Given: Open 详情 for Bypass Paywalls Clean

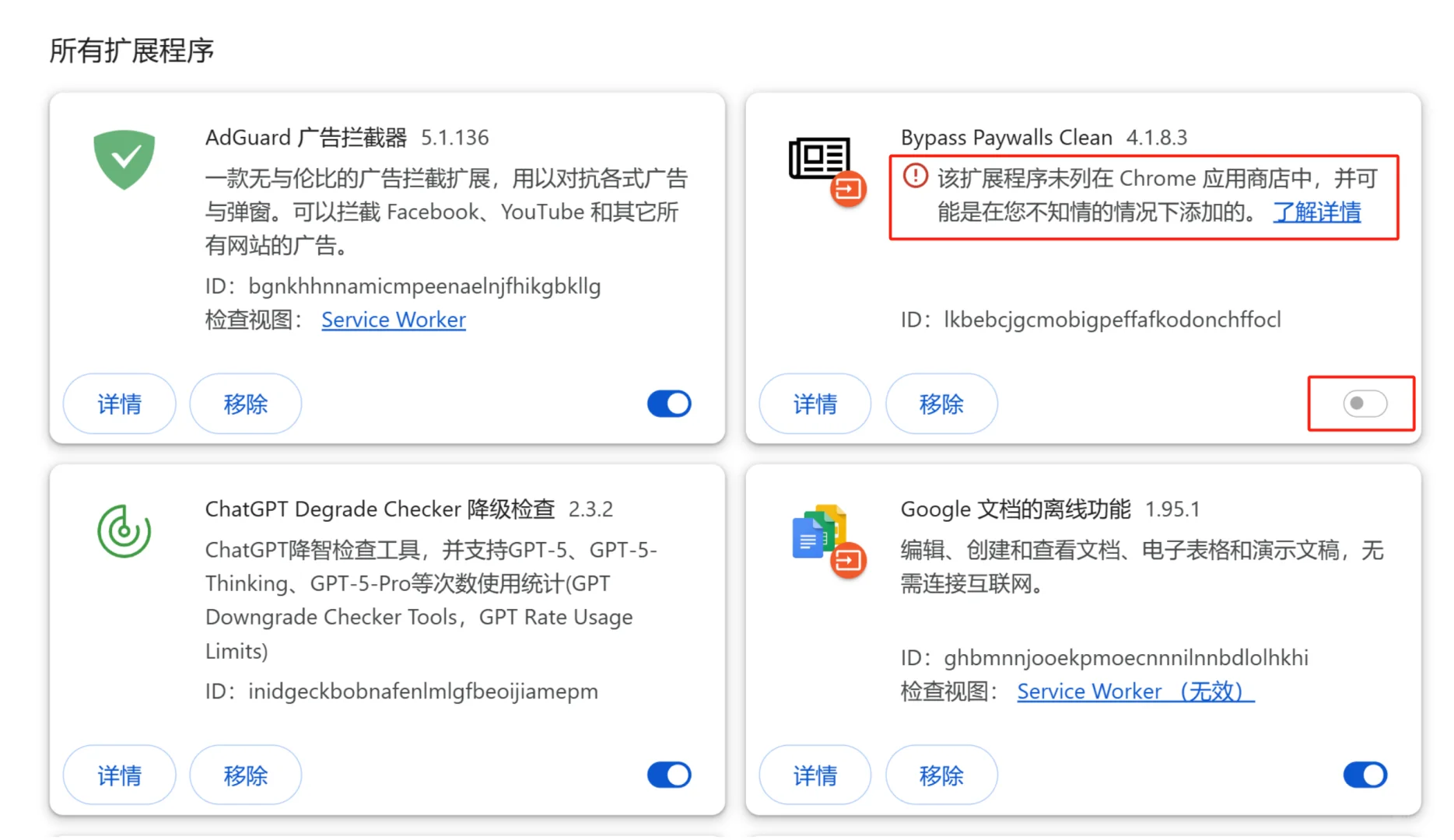Looking at the screenshot, I should pos(815,404).
